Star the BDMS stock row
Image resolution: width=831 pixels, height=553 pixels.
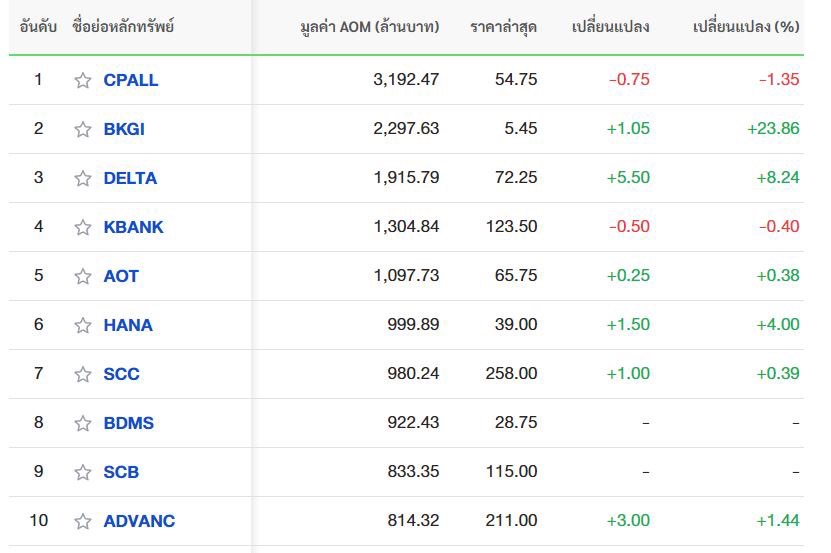pyautogui.click(x=83, y=423)
